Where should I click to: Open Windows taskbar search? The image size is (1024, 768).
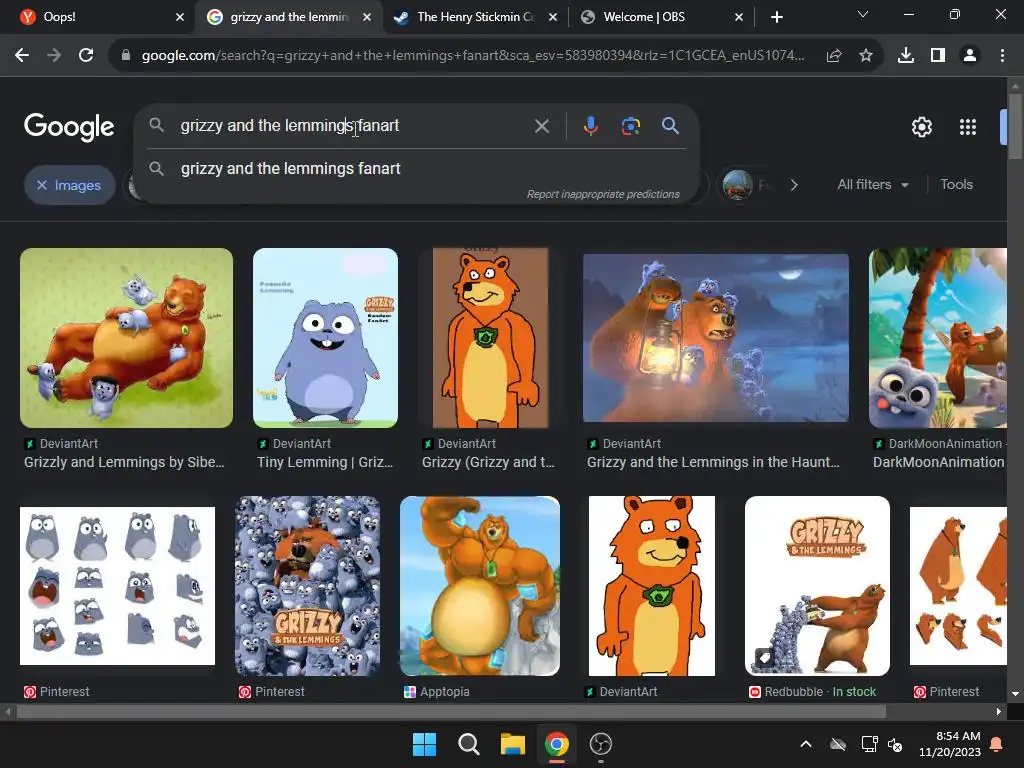(x=468, y=744)
